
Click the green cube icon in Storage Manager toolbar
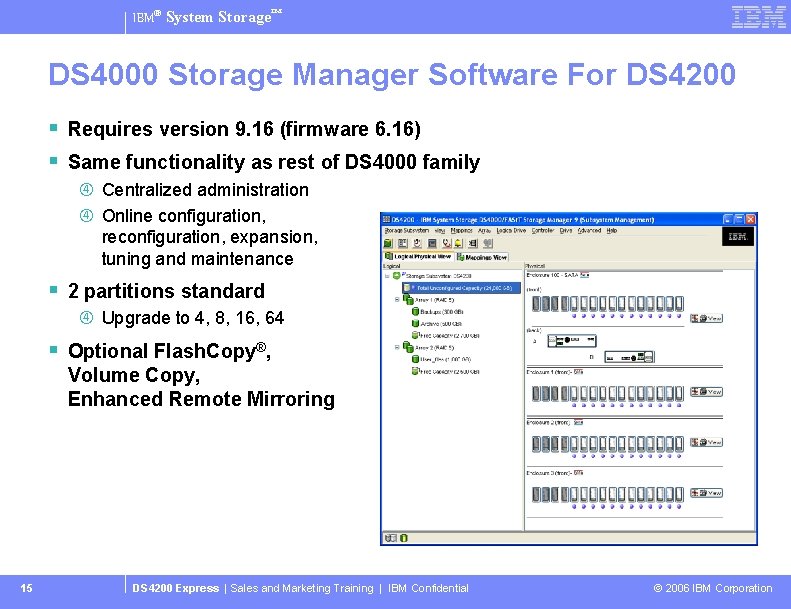(x=388, y=243)
